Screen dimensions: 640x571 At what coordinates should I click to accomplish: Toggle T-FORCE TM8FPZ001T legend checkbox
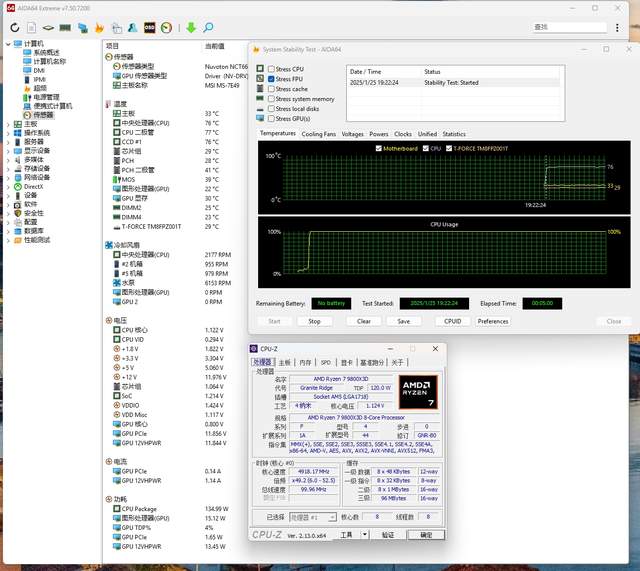(449, 148)
